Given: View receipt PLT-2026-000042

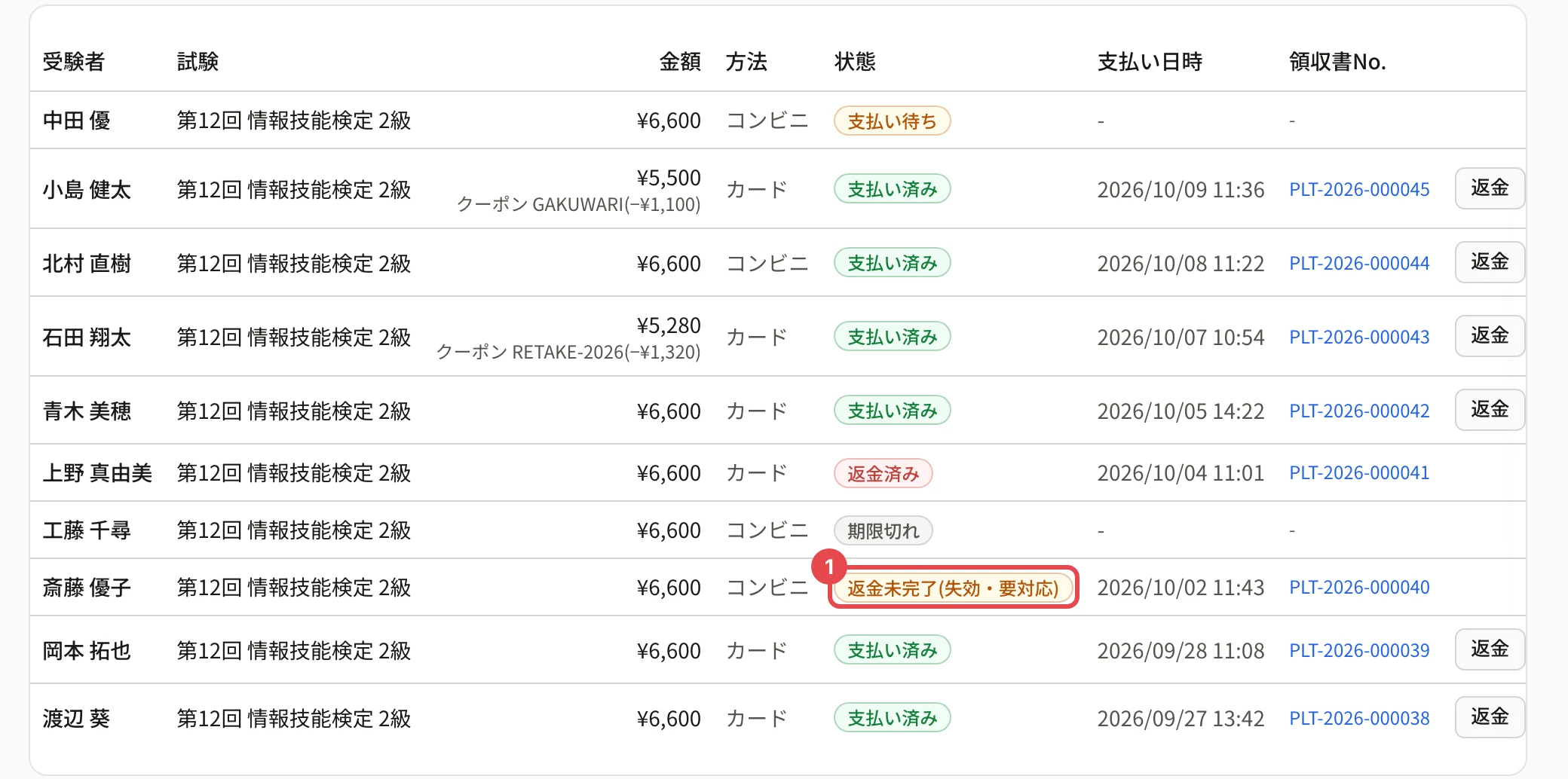Looking at the screenshot, I should [x=1359, y=411].
